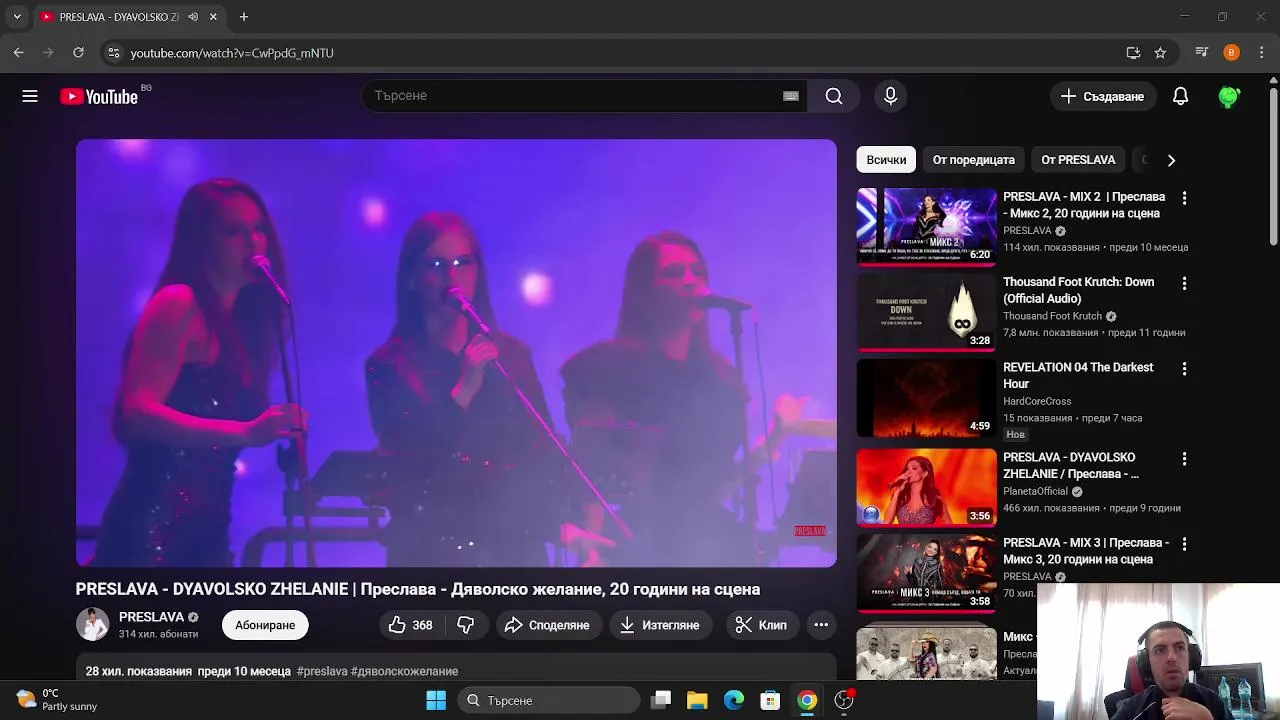View site information icon in address bar
This screenshot has width=1280, height=720.
coord(113,53)
